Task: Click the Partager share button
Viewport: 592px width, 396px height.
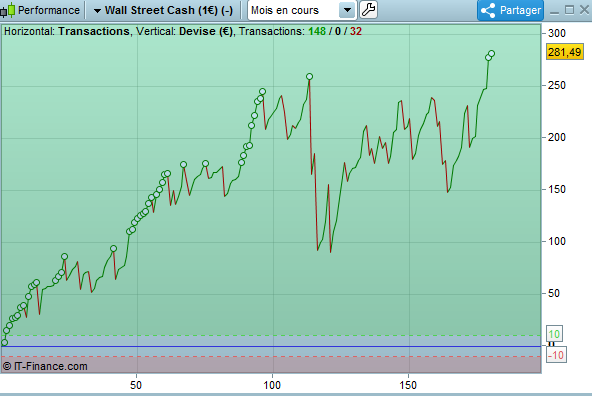Action: [510, 10]
